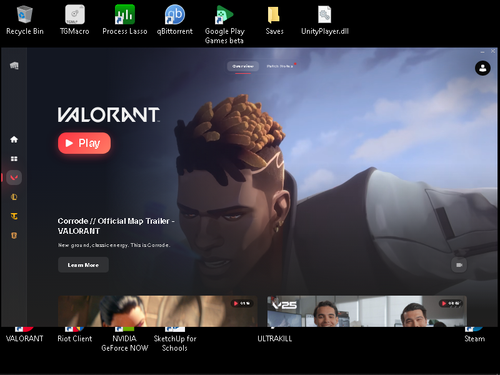Viewport: 500px width, 375px height.
Task: Click the VALORANT logo title
Action: pos(109,115)
